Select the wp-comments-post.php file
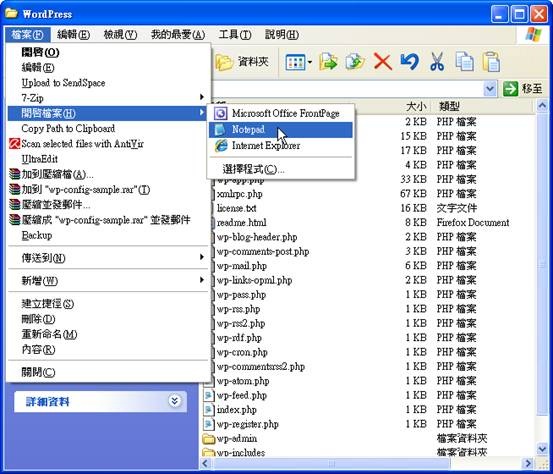This screenshot has height=474, width=553. tap(263, 251)
